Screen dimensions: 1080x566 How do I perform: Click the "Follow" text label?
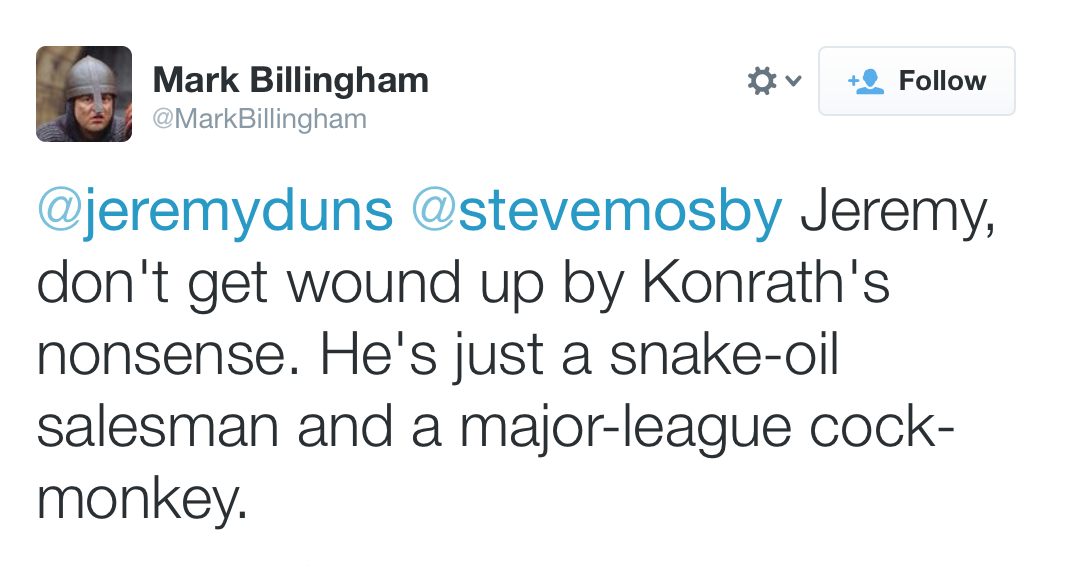(942, 81)
